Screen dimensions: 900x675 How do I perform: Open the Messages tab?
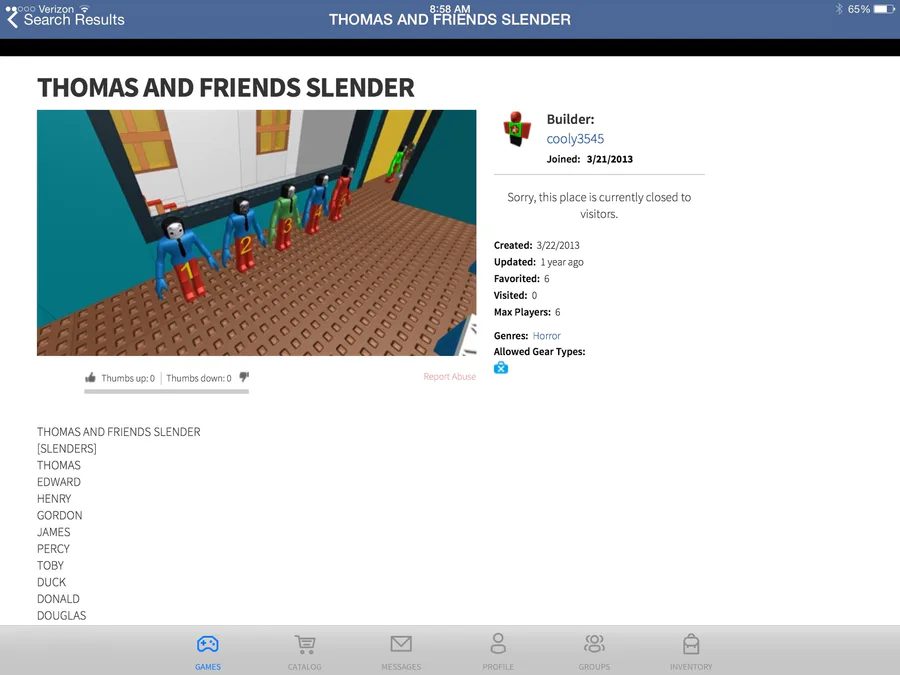tap(401, 652)
